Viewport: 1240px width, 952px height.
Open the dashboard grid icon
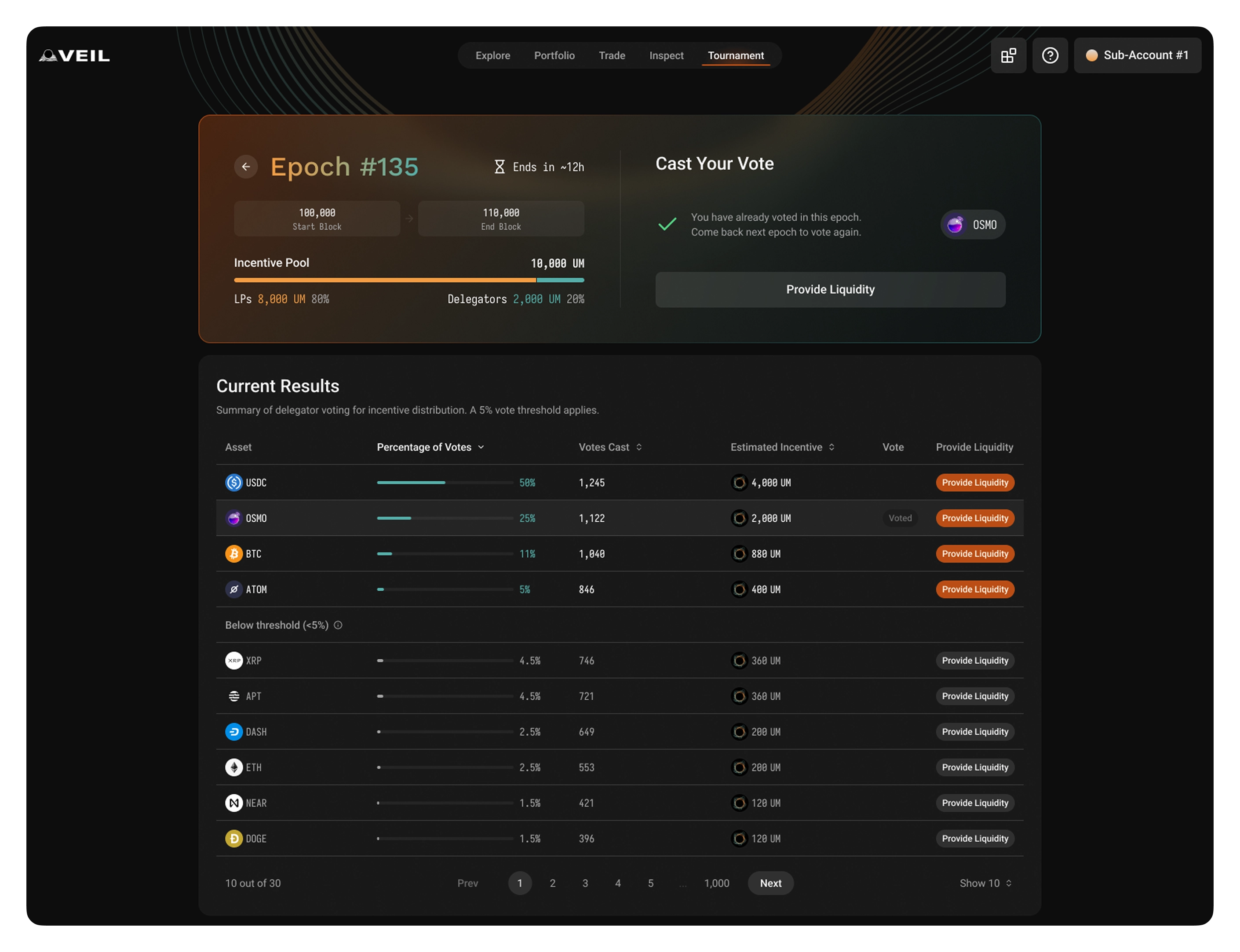(x=1008, y=55)
